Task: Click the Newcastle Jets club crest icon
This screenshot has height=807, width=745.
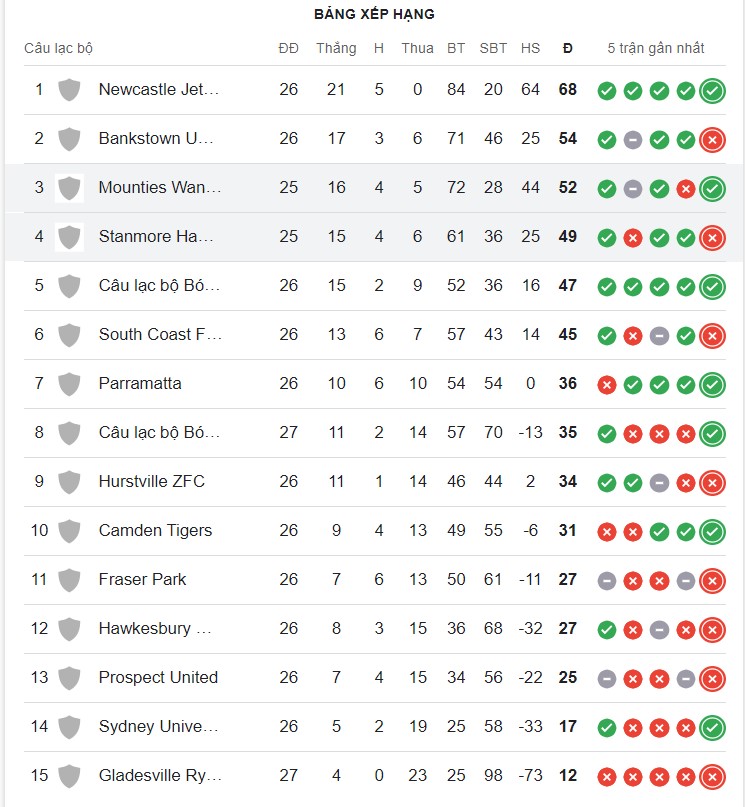Action: pyautogui.click(x=69, y=90)
